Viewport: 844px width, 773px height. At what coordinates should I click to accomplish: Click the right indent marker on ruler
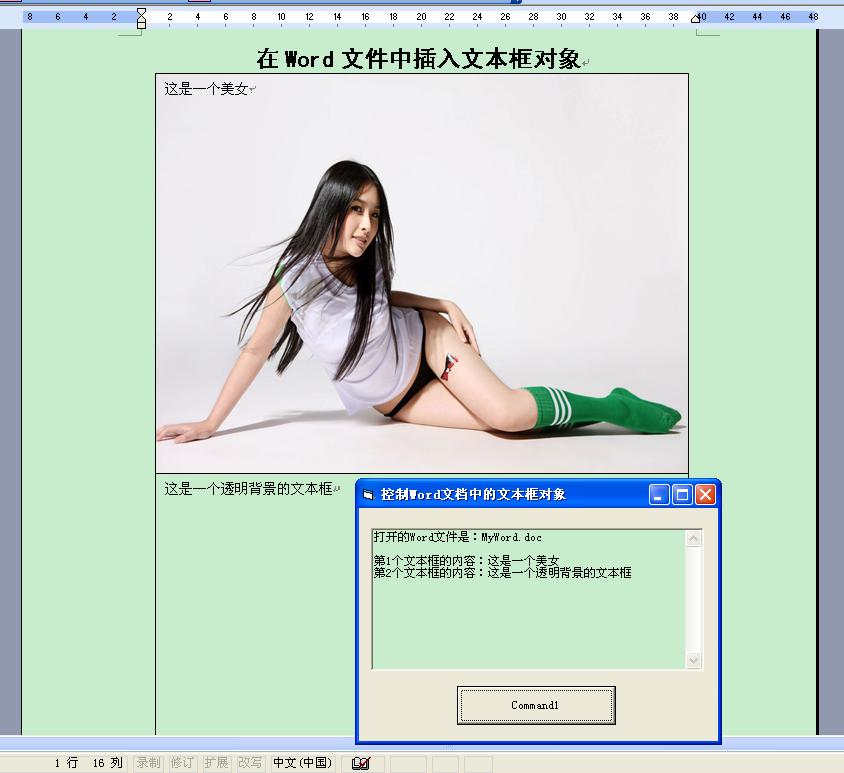point(695,19)
